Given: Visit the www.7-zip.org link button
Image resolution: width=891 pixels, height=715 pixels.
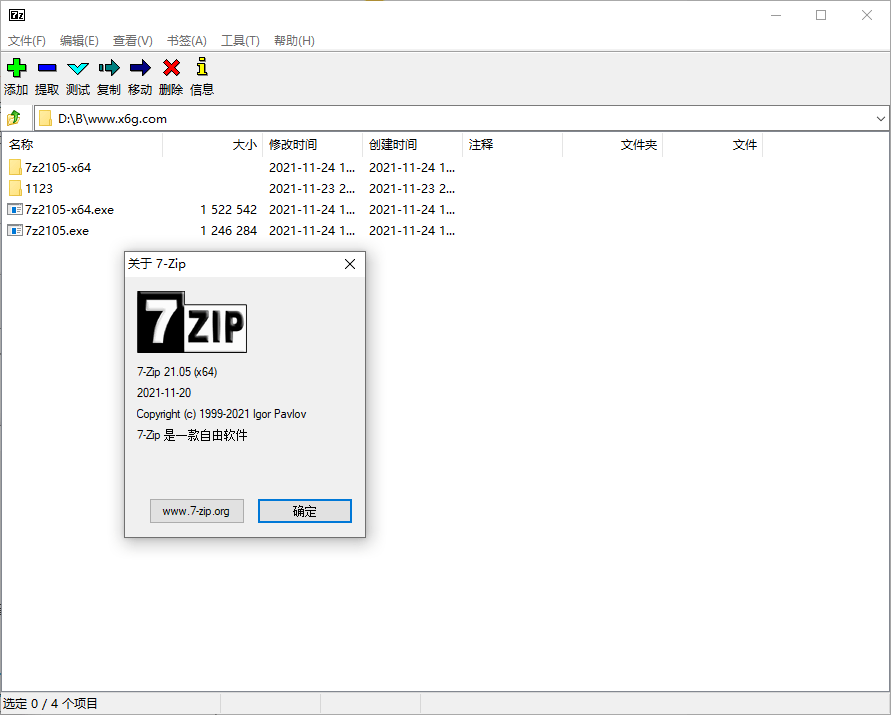Looking at the screenshot, I should pyautogui.click(x=196, y=511).
